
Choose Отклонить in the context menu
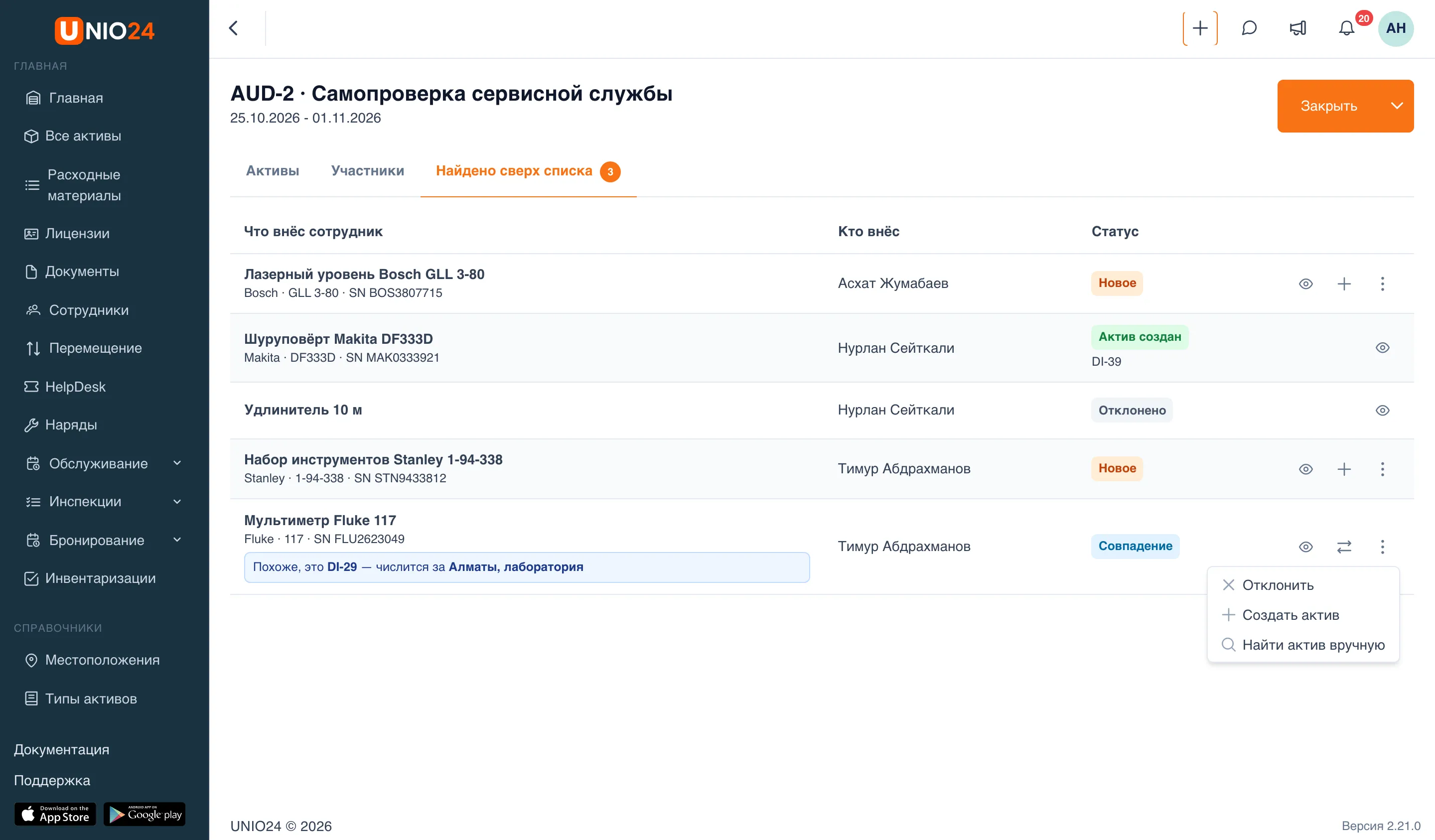tap(1303, 585)
